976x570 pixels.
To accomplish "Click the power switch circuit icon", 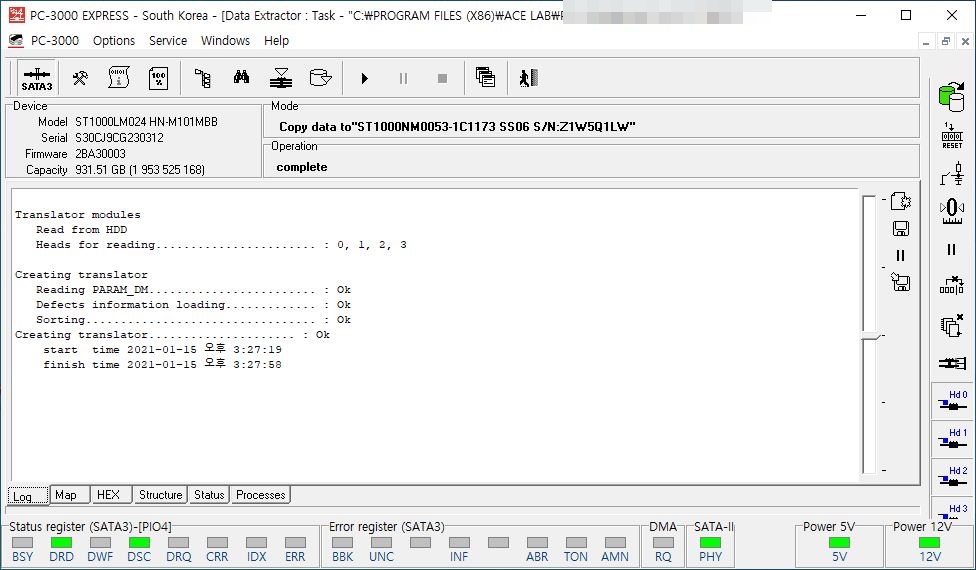I will point(951,174).
